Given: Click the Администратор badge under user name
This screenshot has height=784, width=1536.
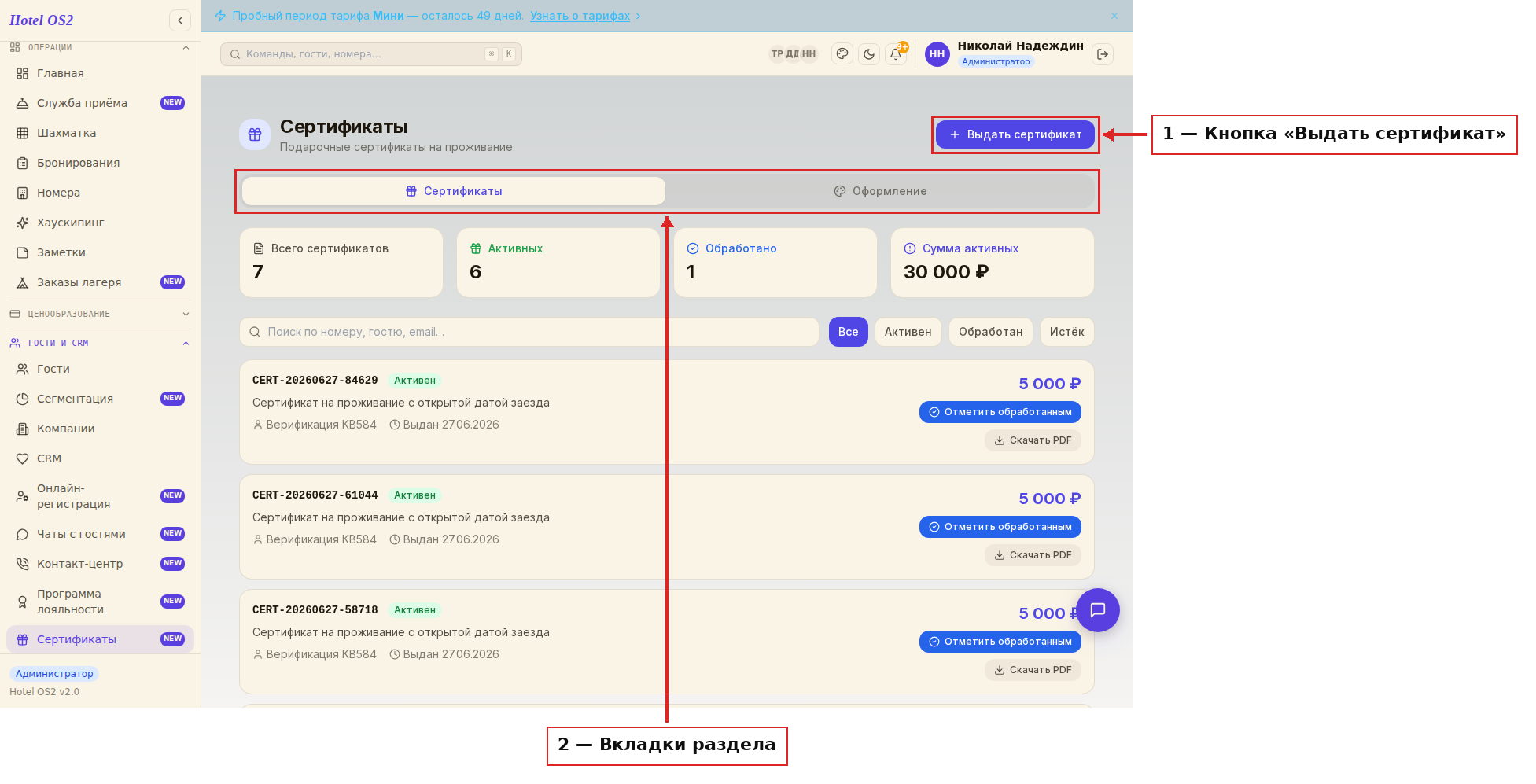Looking at the screenshot, I should (996, 61).
